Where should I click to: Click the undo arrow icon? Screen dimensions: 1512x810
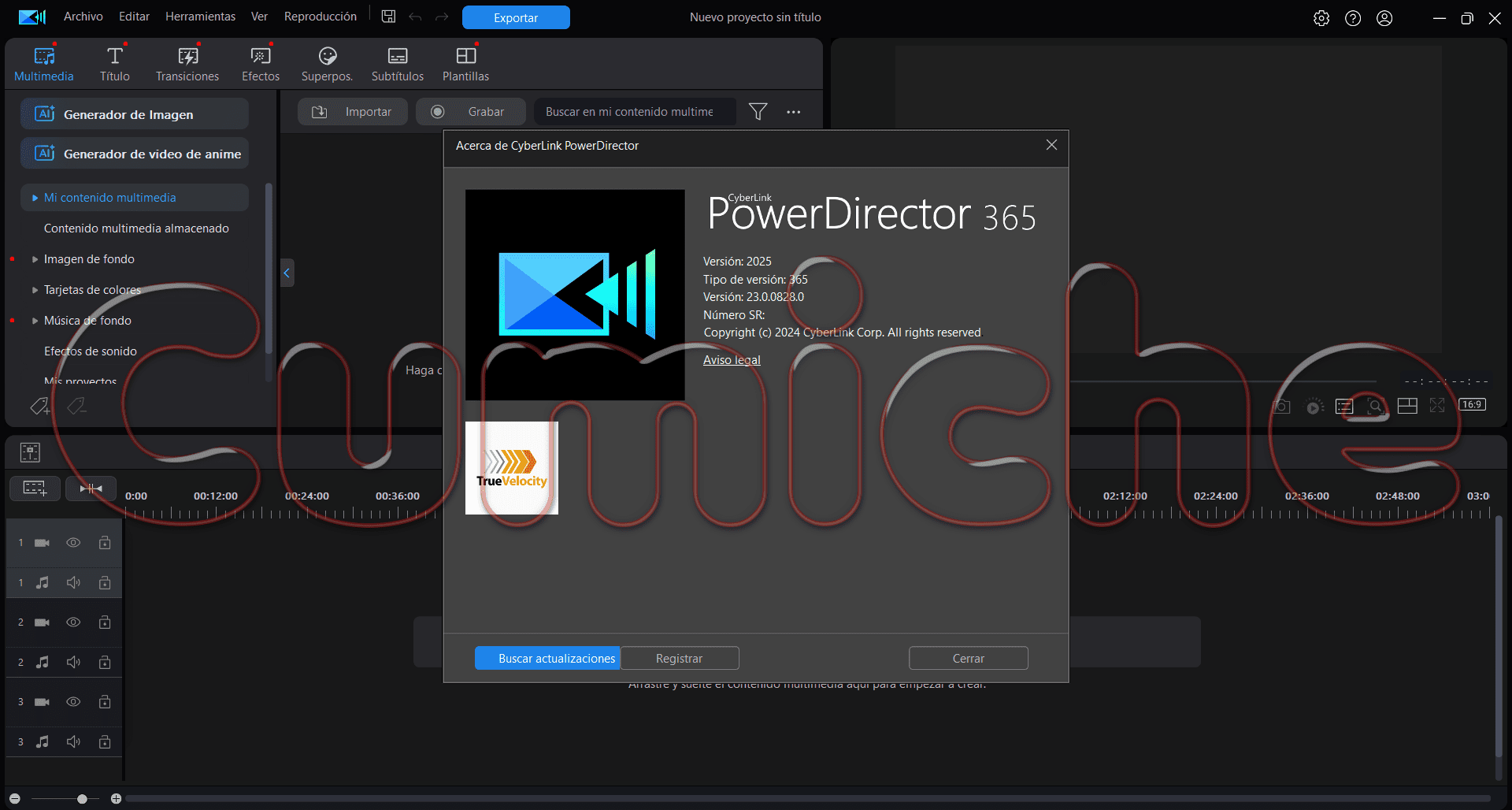click(x=415, y=17)
